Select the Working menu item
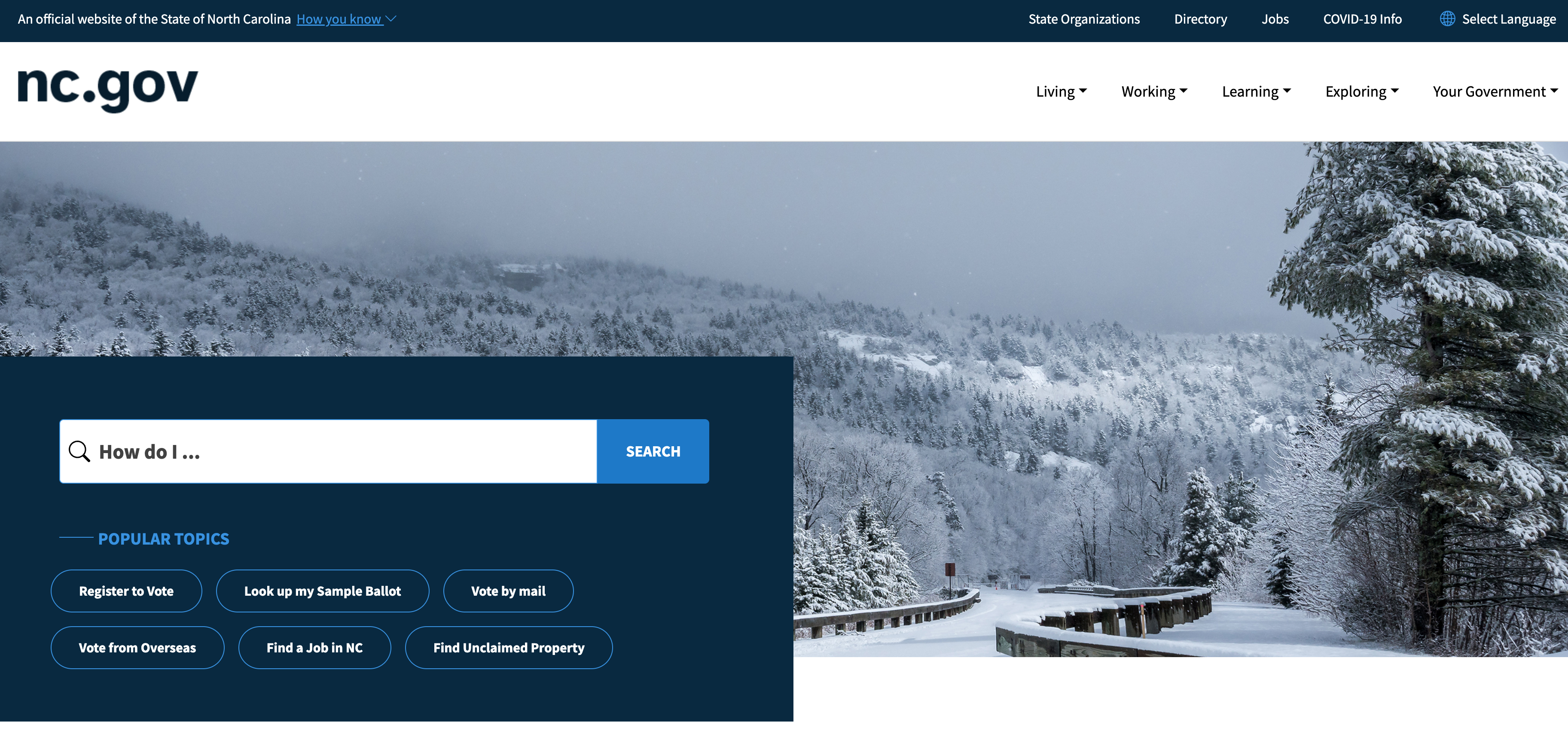The width and height of the screenshot is (1568, 737). pyautogui.click(x=1153, y=91)
